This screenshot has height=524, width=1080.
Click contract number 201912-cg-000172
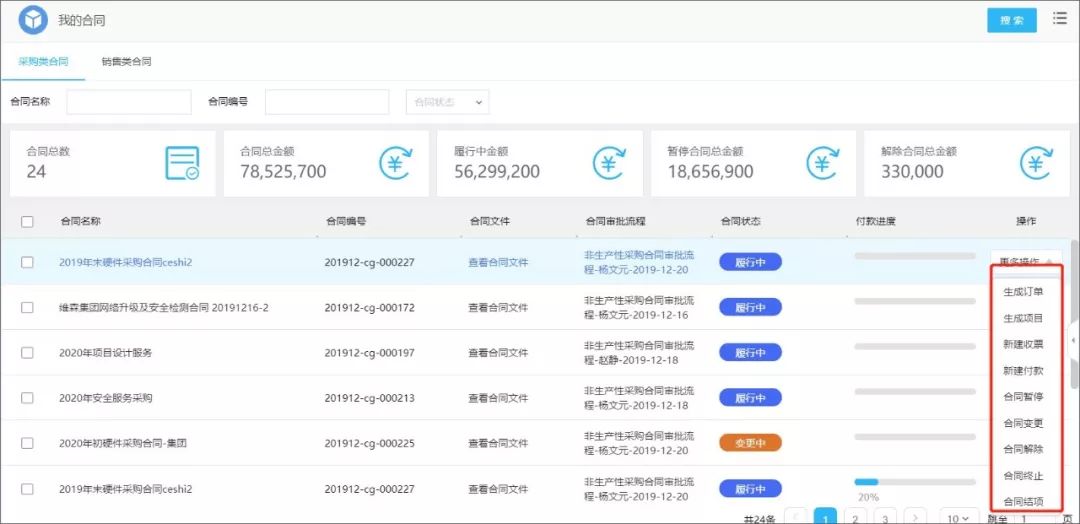(369, 308)
